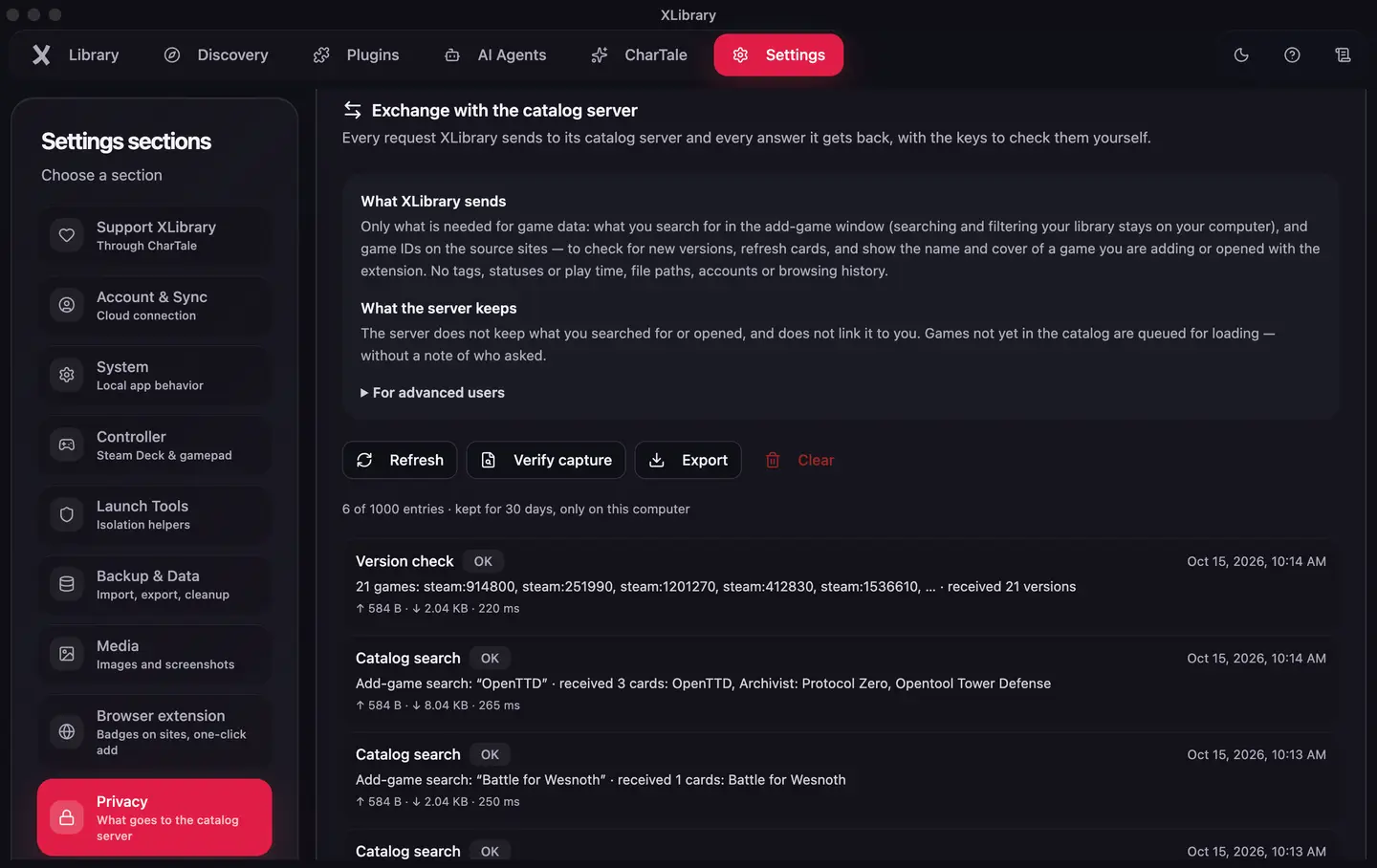
Task: Clear all log entries
Action: pos(799,460)
